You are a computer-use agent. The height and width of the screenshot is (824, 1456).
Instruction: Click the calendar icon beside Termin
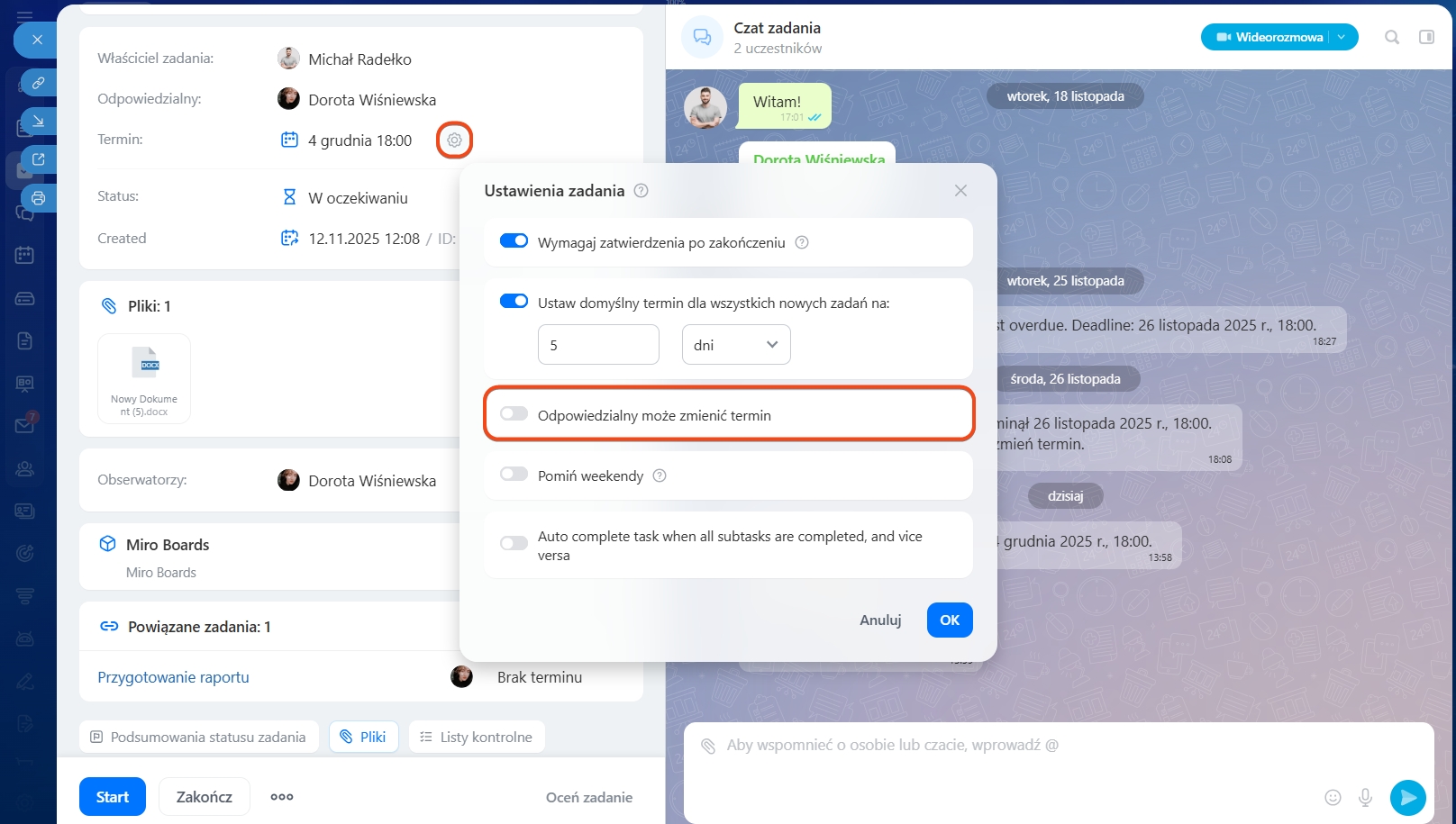click(x=289, y=140)
